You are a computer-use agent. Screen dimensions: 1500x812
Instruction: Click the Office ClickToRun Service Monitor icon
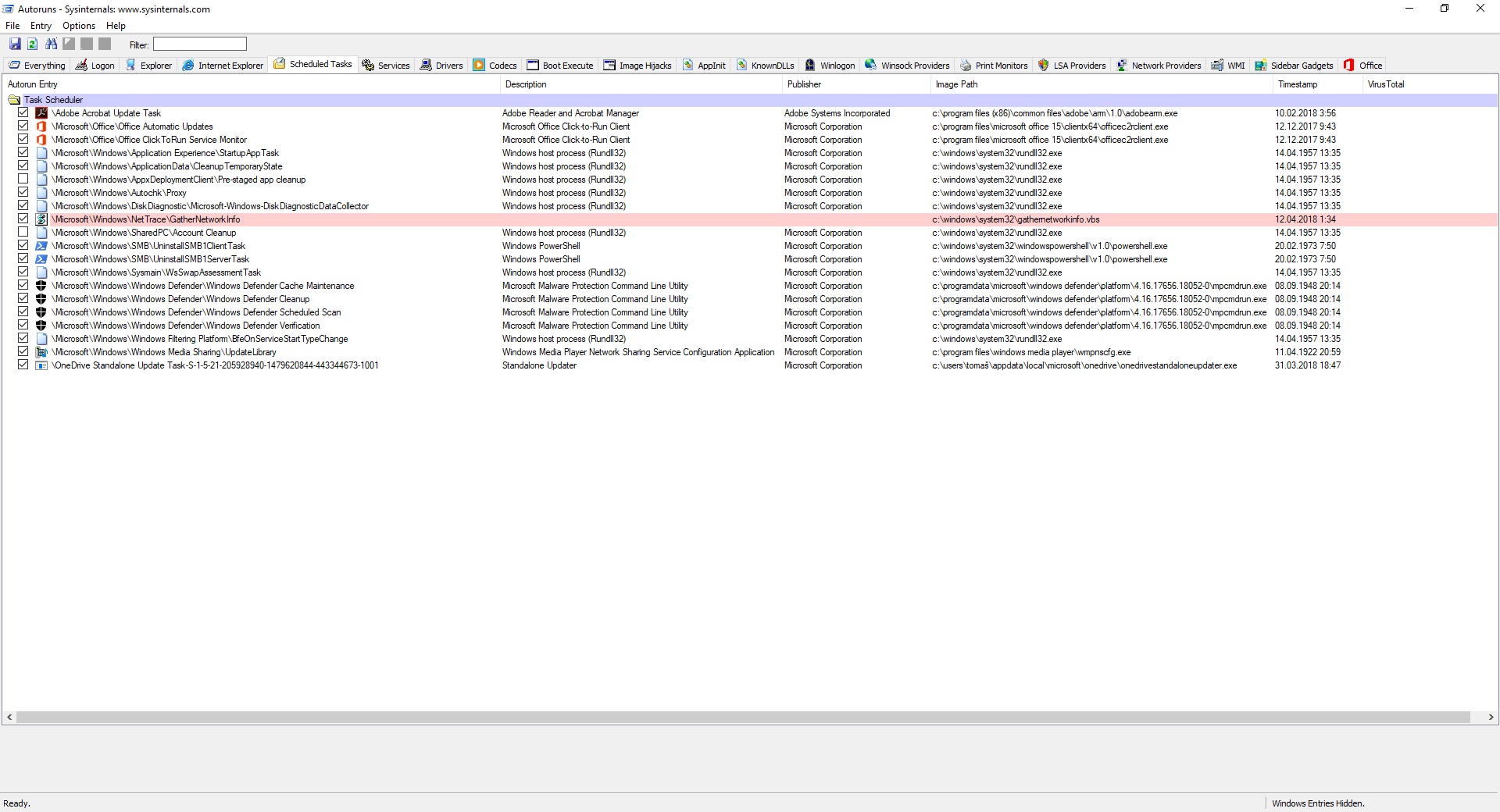click(41, 140)
